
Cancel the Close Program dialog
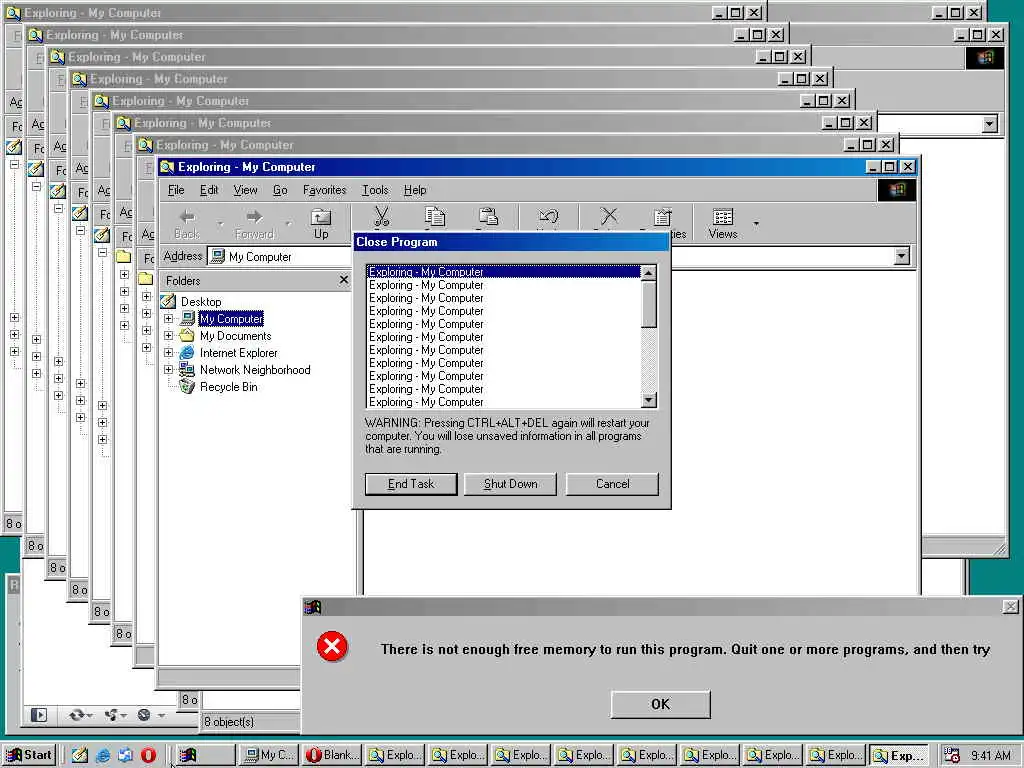click(613, 484)
